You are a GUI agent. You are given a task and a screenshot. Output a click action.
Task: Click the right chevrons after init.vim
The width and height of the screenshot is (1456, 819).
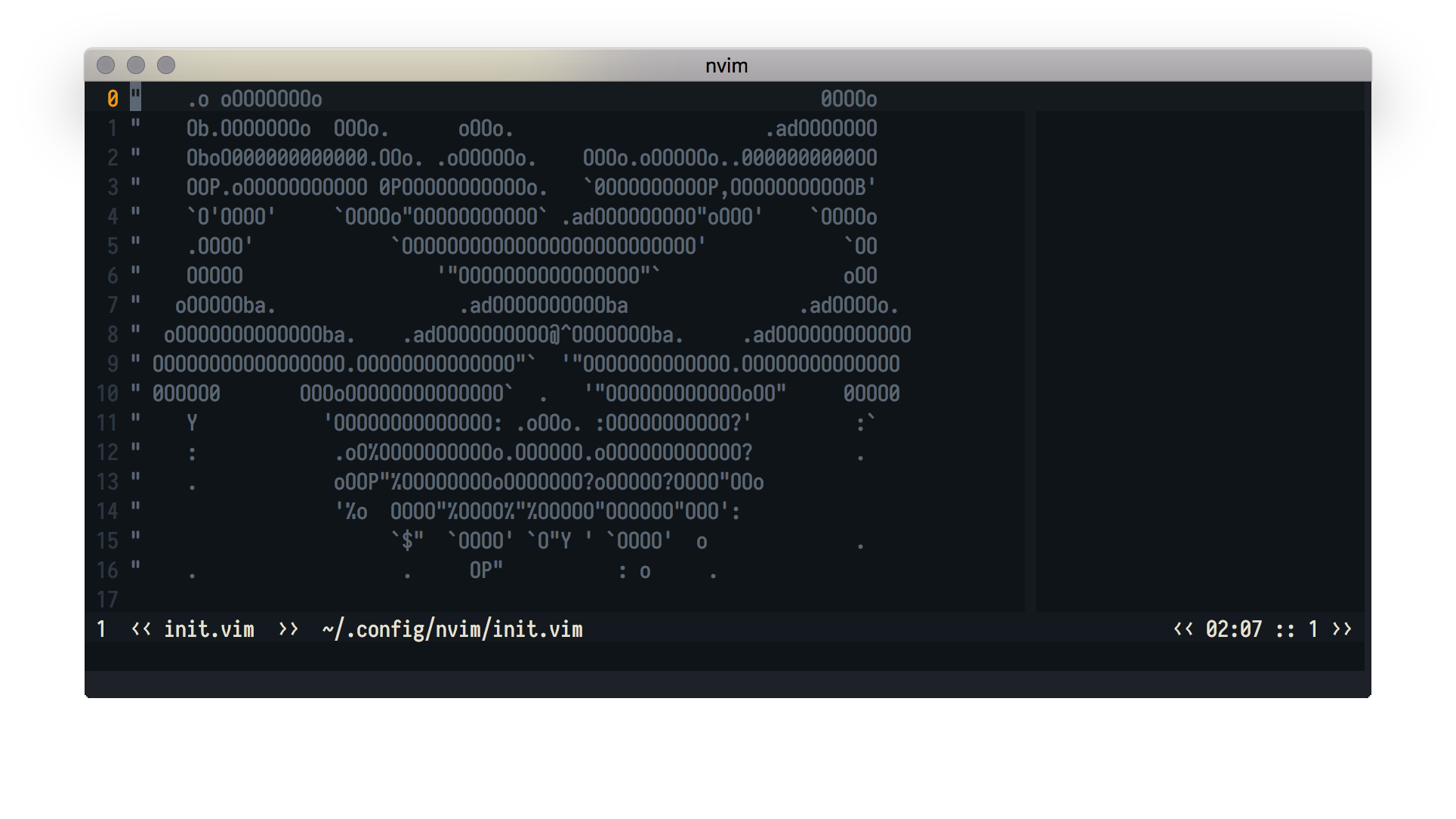(288, 629)
